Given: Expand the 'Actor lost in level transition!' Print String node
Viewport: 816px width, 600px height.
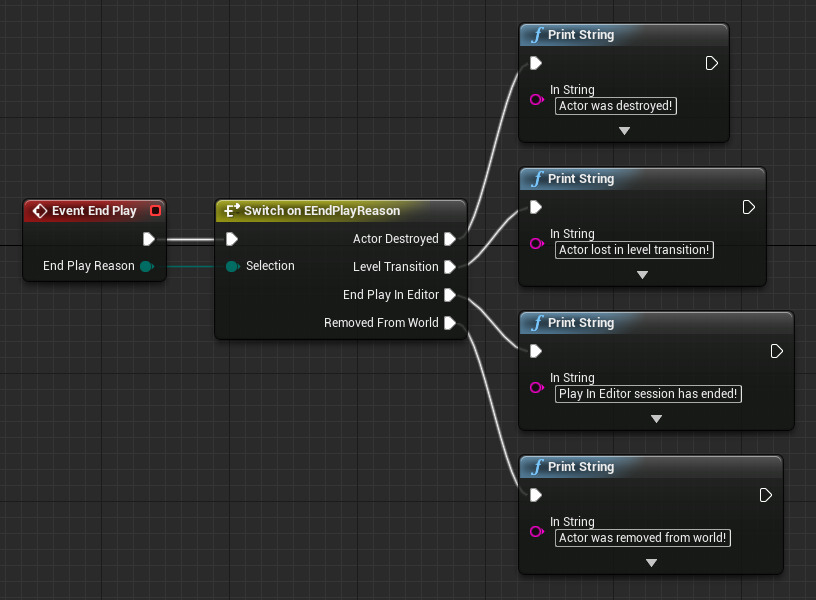Looking at the screenshot, I should point(642,275).
